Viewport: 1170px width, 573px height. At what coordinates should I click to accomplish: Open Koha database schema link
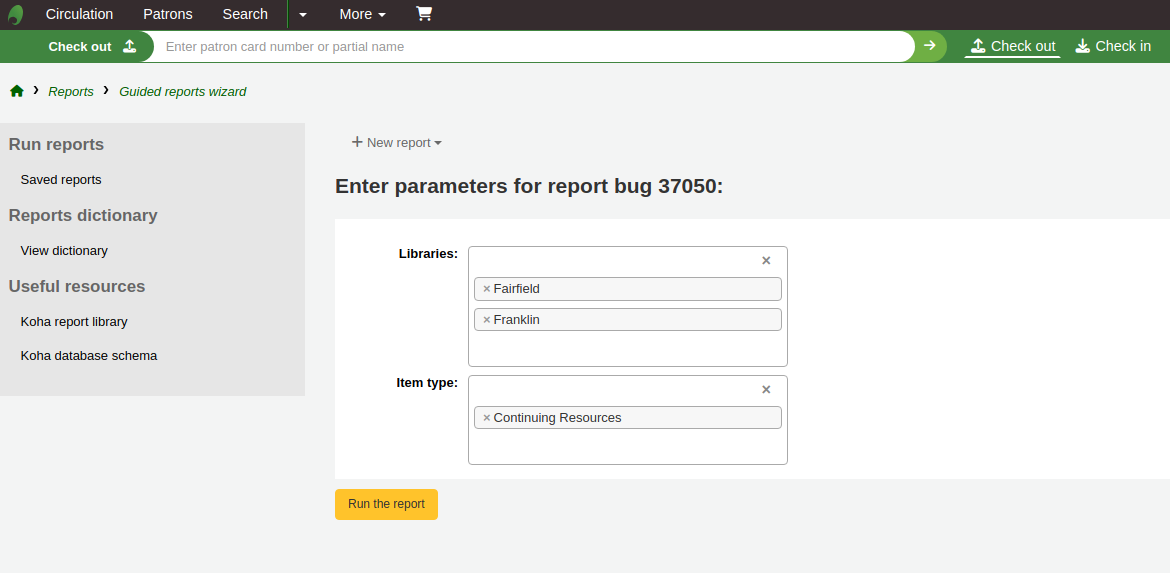pyautogui.click(x=89, y=356)
